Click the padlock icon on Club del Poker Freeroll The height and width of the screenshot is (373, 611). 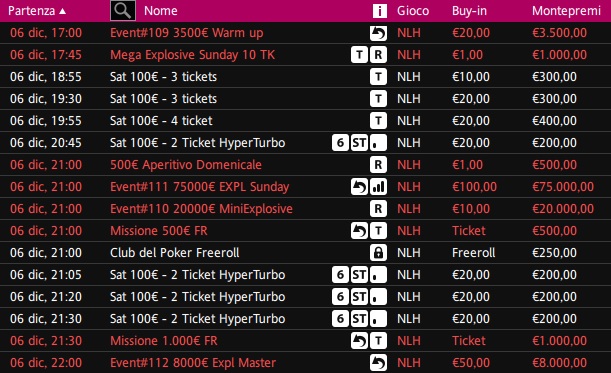pos(378,253)
